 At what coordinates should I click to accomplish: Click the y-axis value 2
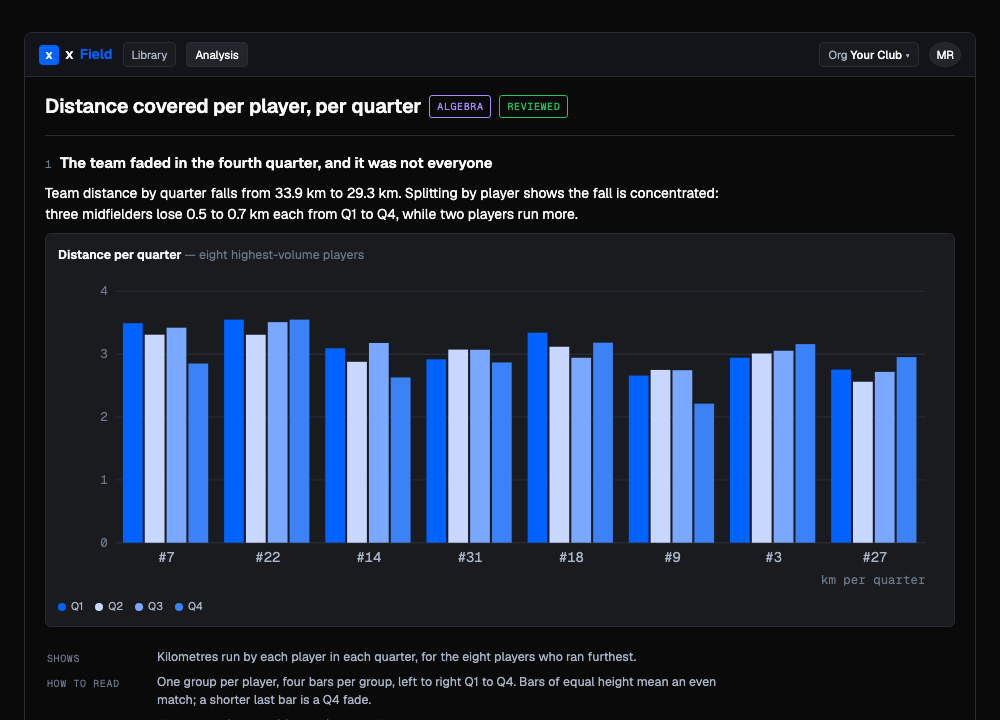click(x=104, y=416)
